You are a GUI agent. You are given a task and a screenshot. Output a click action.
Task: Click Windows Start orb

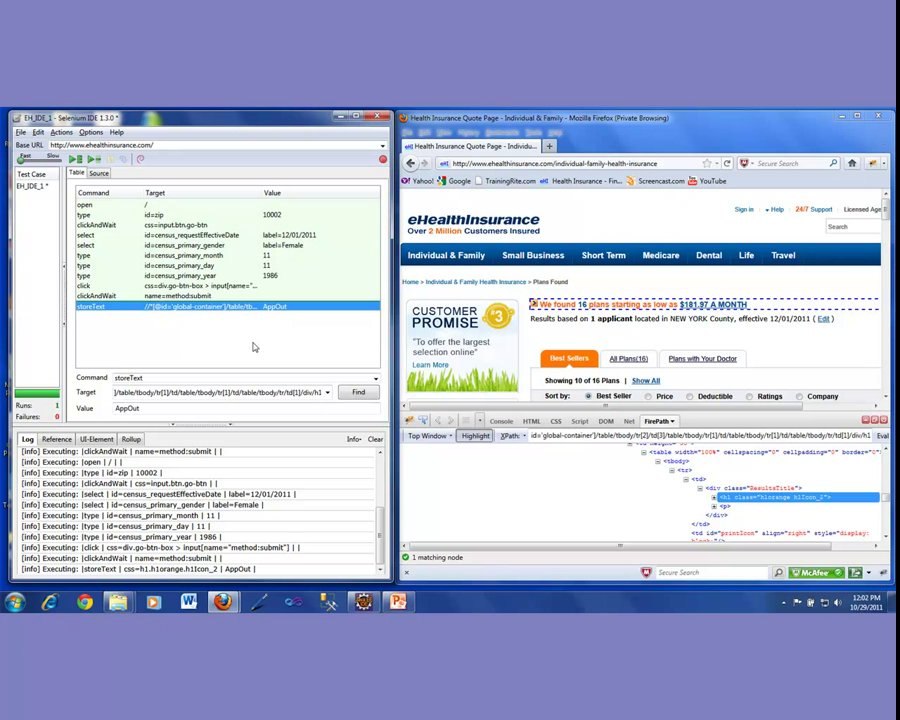click(15, 602)
